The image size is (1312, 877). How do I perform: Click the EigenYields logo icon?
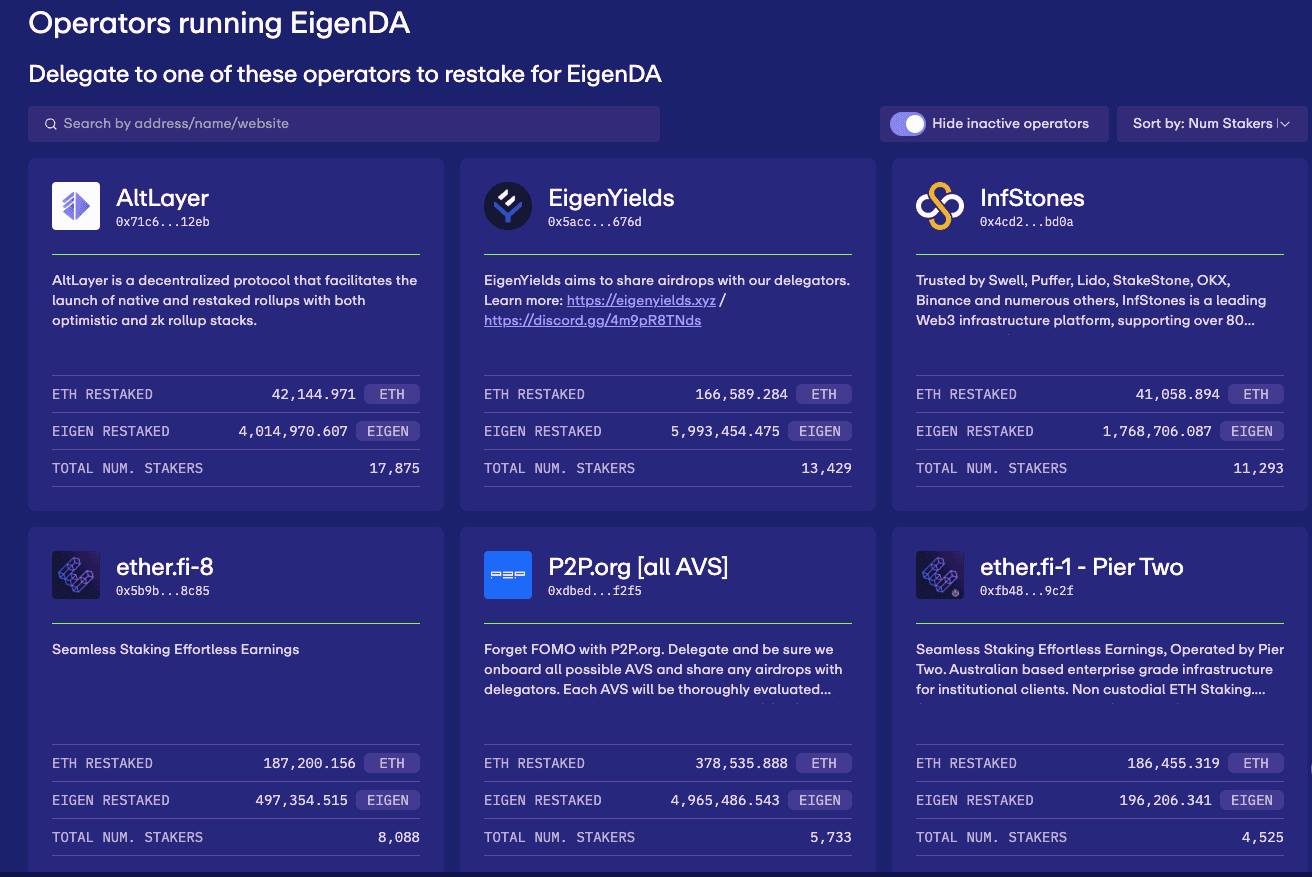508,206
